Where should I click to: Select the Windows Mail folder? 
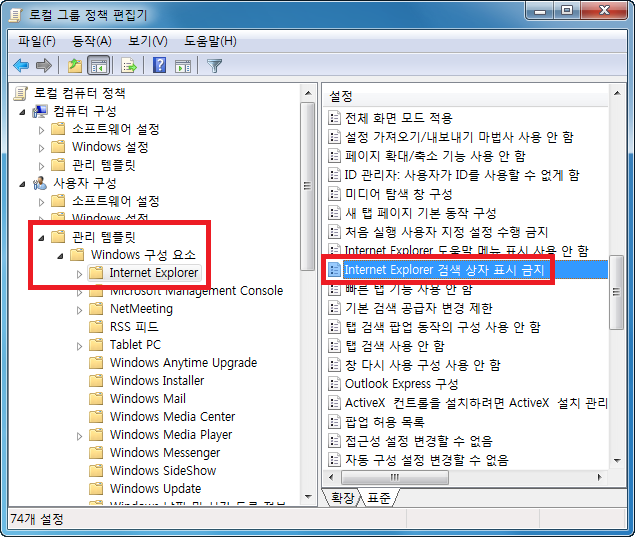[x=148, y=398]
